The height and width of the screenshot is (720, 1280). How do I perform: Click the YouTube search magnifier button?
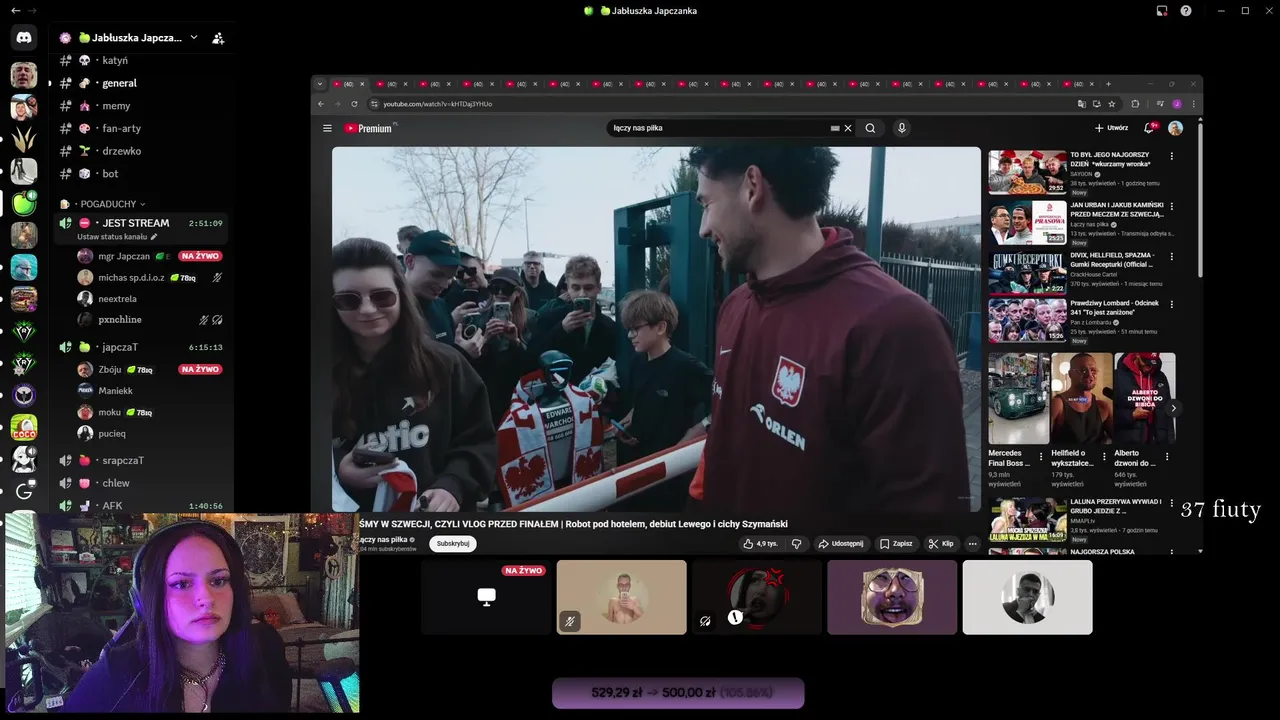pos(870,128)
